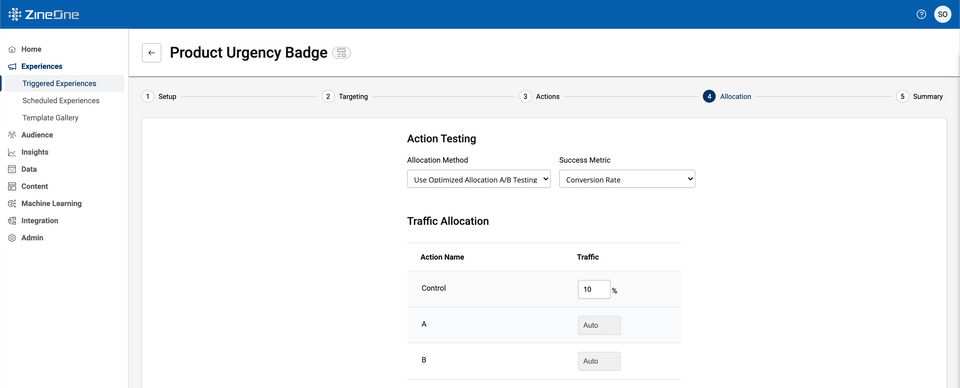Click the Experiences megaphone icon
This screenshot has width=960, height=388.
12,66
